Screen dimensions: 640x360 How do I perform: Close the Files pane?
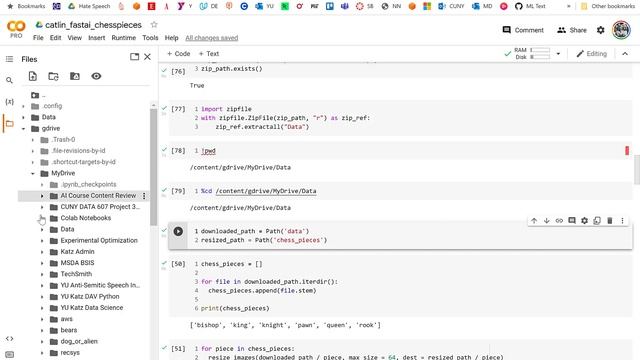(x=147, y=57)
